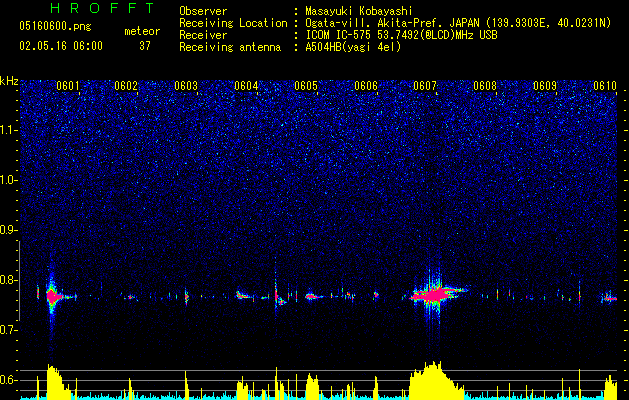Click the Ogata-vill. Akita-Pref. JAPAN coordinates text
This screenshot has width=629, height=400.
click(x=458, y=23)
